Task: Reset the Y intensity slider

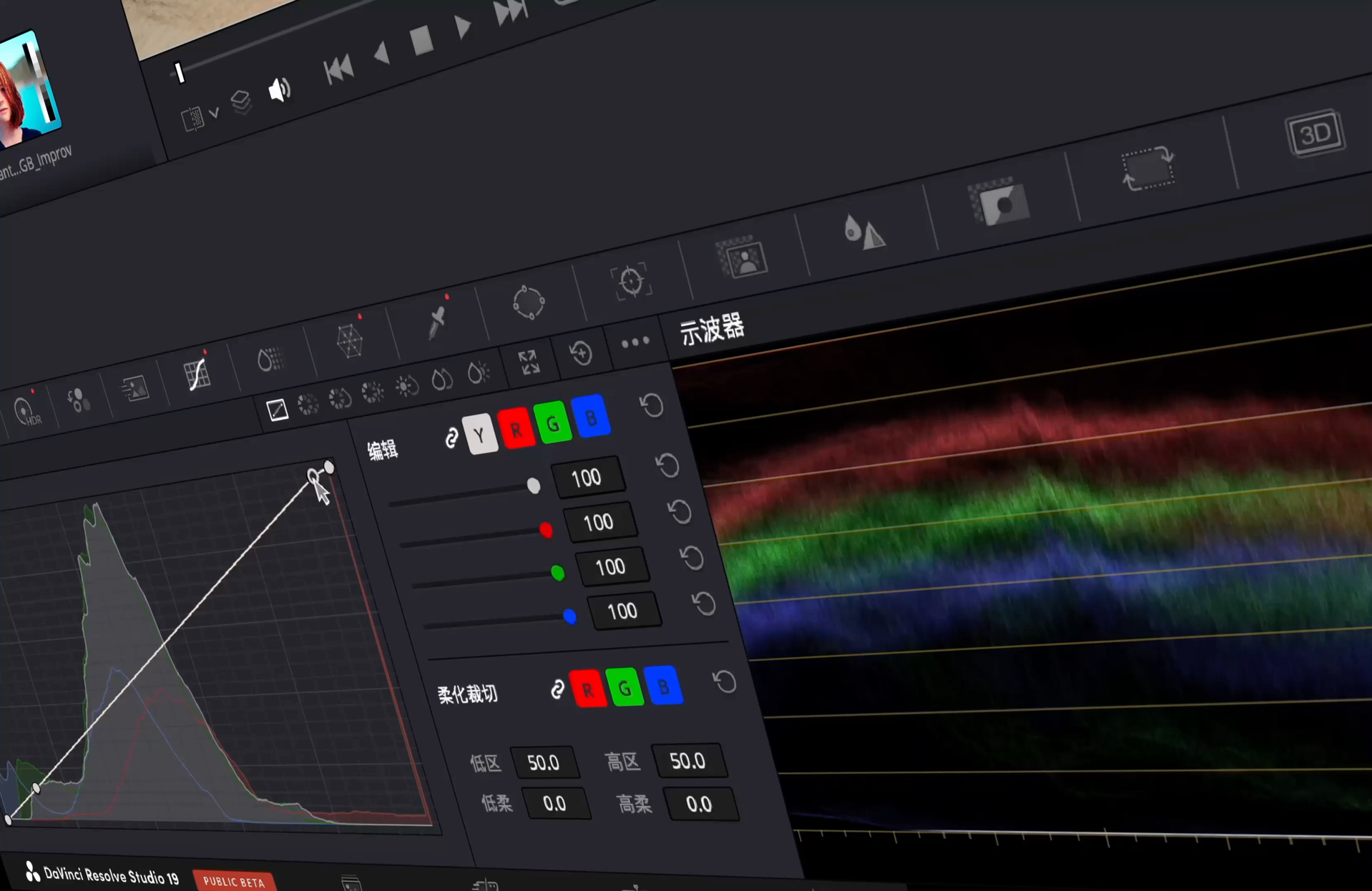Action: tap(667, 466)
